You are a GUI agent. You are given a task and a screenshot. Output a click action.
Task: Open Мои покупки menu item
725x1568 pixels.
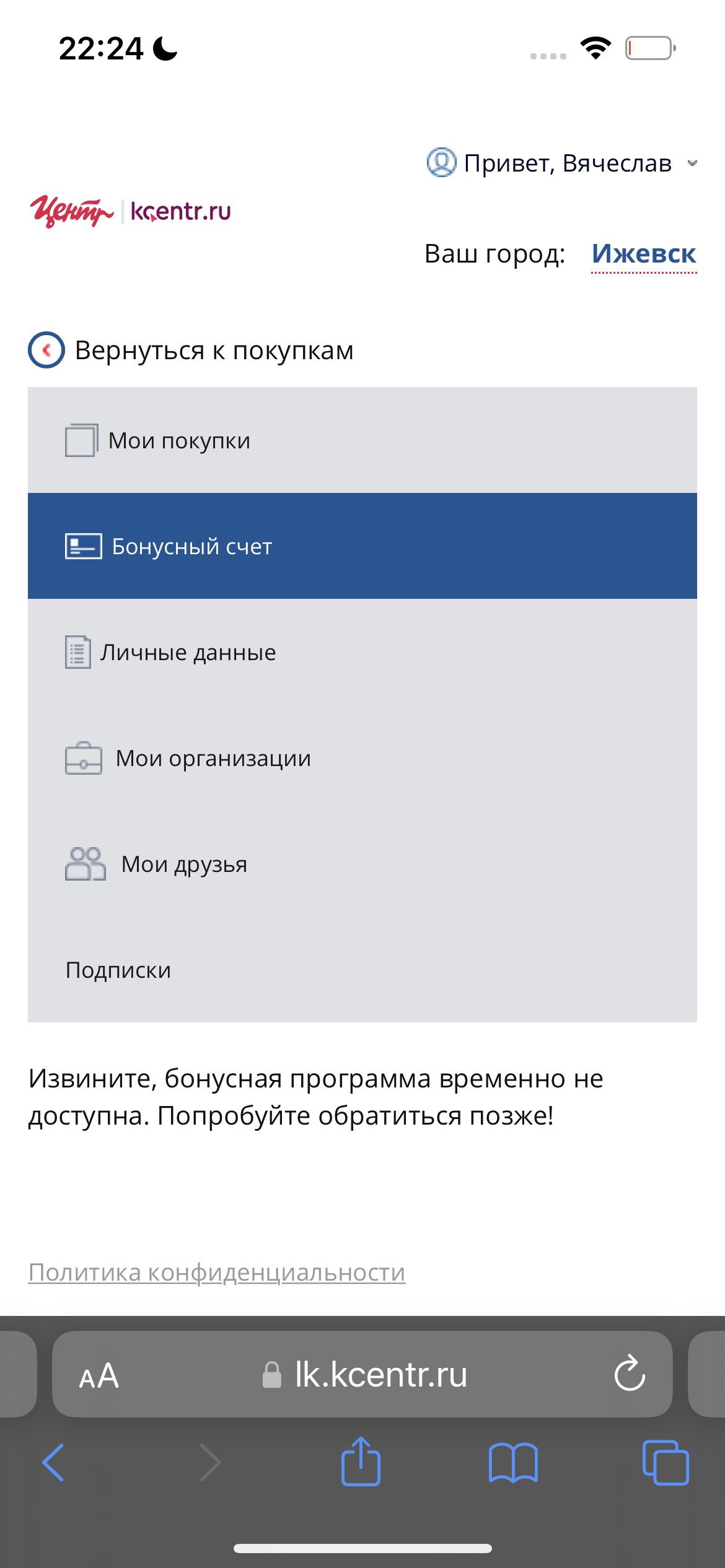click(x=179, y=441)
